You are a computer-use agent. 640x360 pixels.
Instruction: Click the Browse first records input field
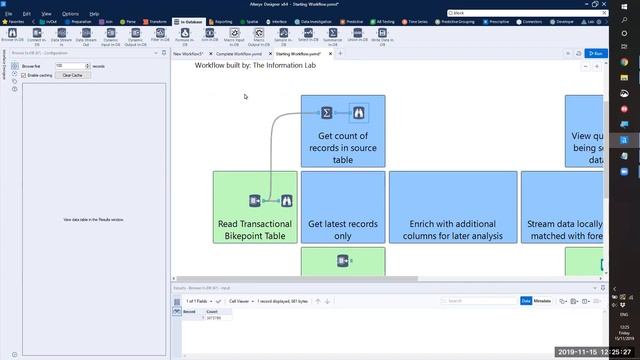pos(70,66)
